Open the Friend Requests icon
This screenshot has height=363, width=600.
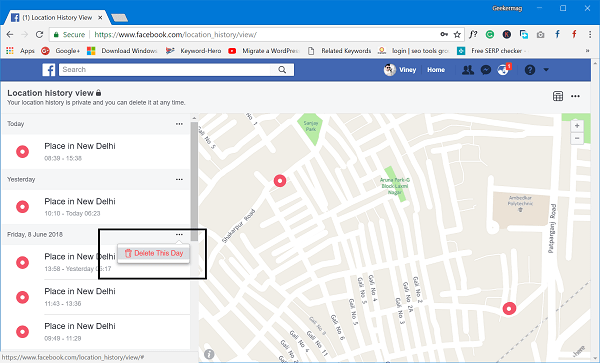(x=468, y=70)
